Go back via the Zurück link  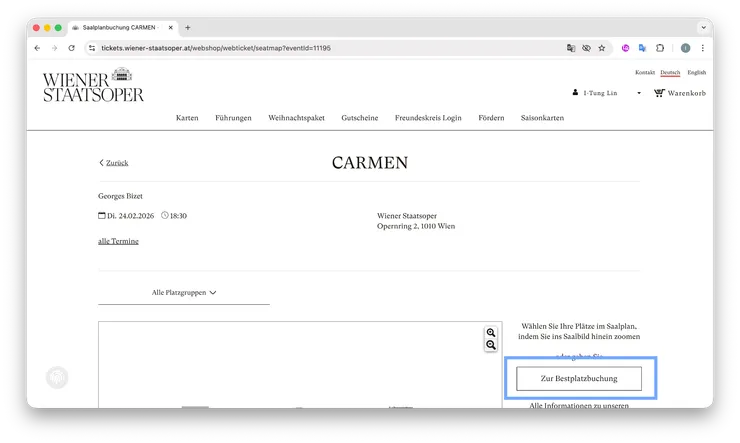pos(114,163)
